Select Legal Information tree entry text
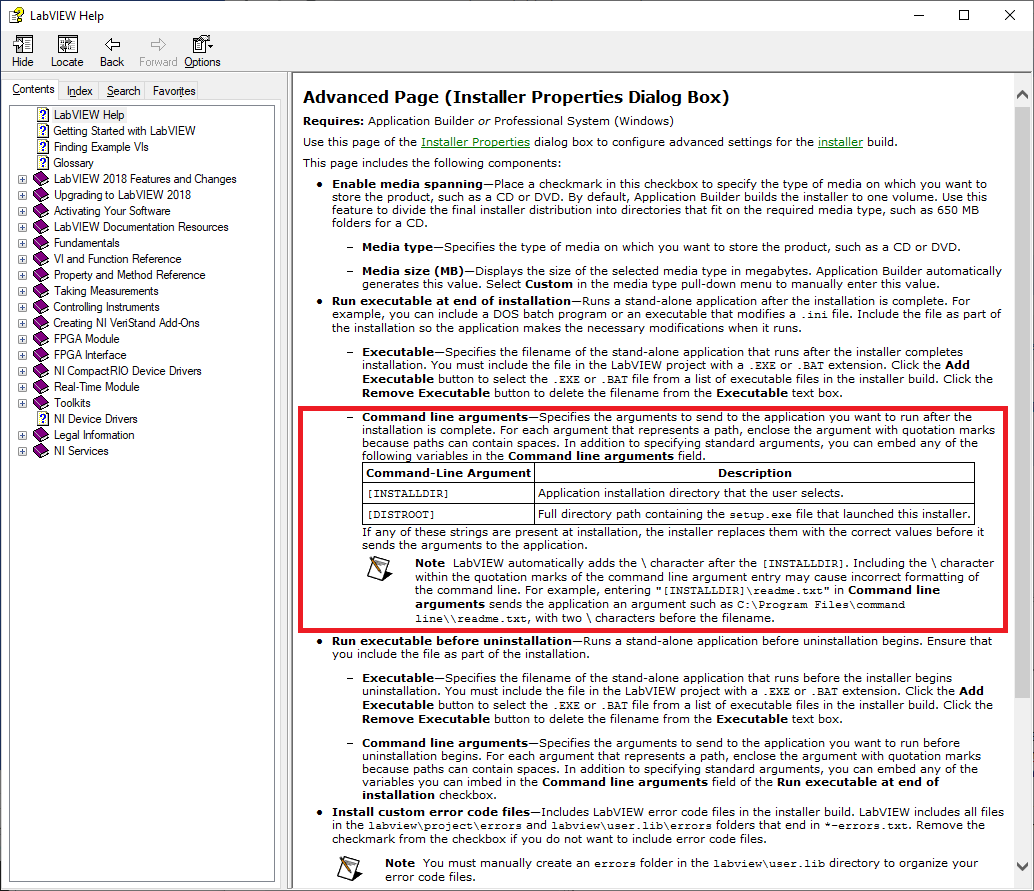 (94, 435)
